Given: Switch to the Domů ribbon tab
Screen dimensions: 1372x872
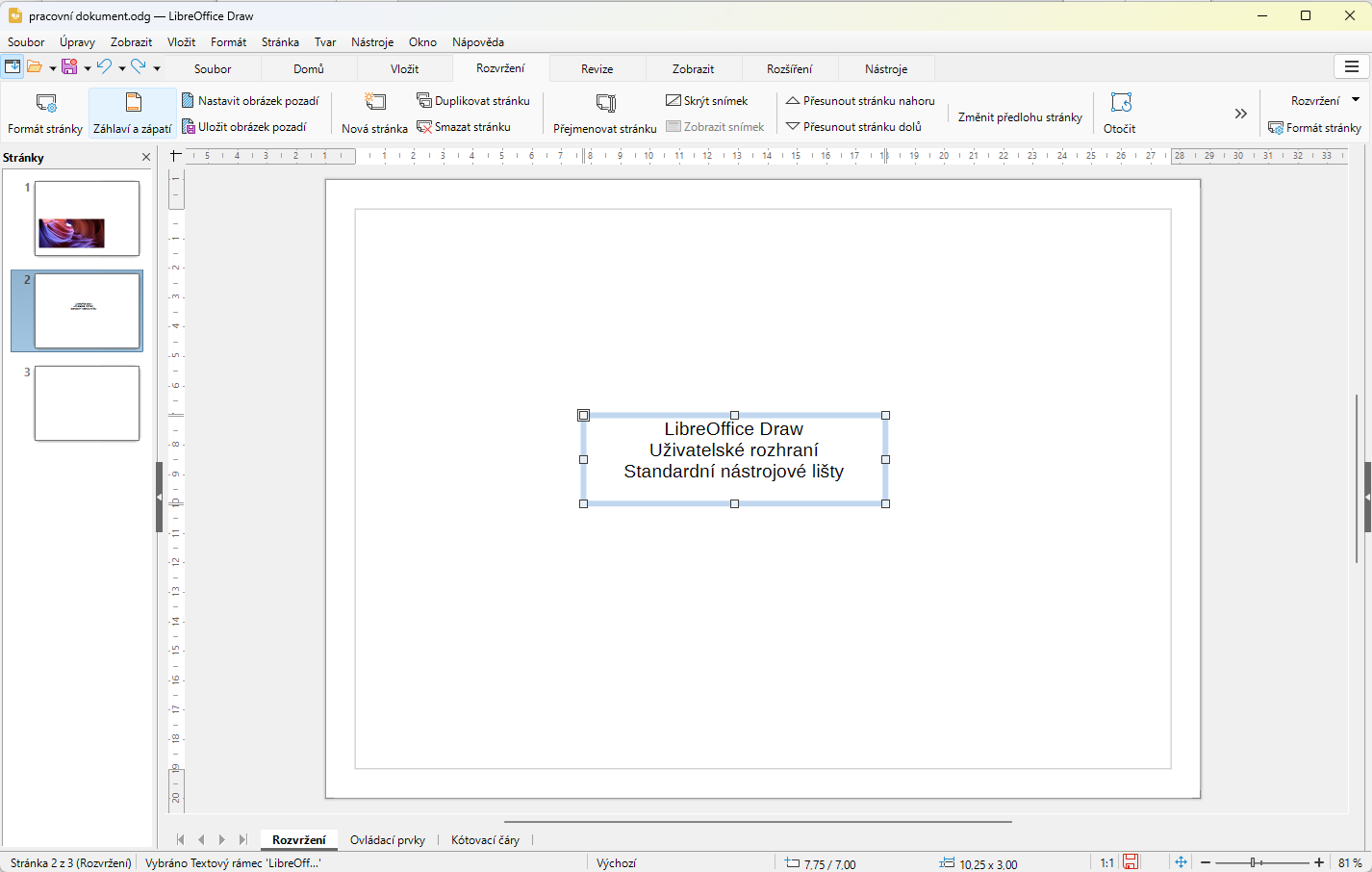Looking at the screenshot, I should 309,68.
